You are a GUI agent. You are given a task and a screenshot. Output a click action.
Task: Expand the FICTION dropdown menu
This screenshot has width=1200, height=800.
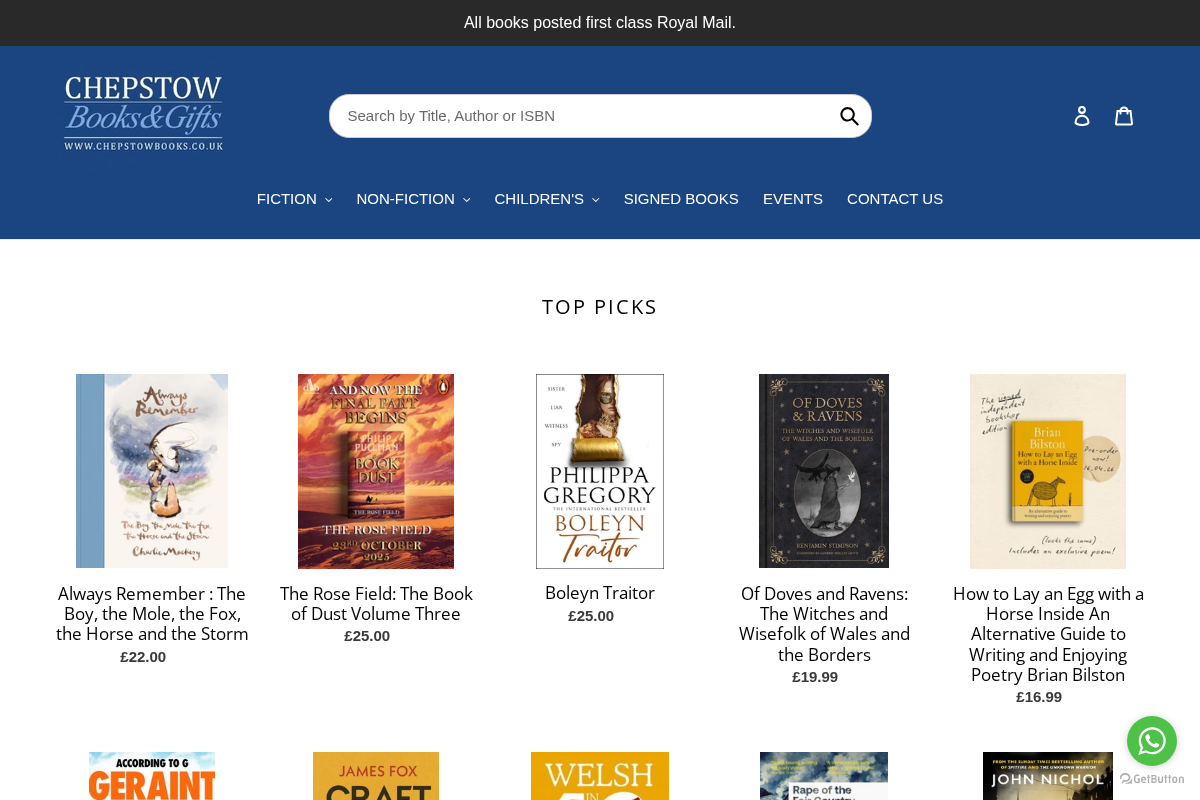(294, 199)
